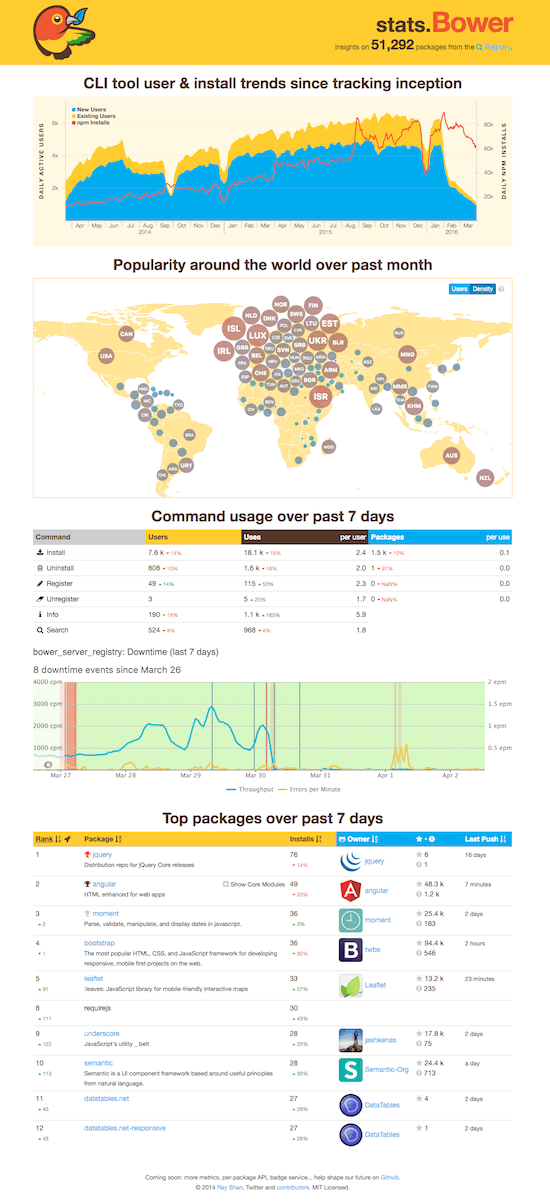Click the LUX bubble on the map
Viewport: 550px width, 1202px height.
coord(258,335)
